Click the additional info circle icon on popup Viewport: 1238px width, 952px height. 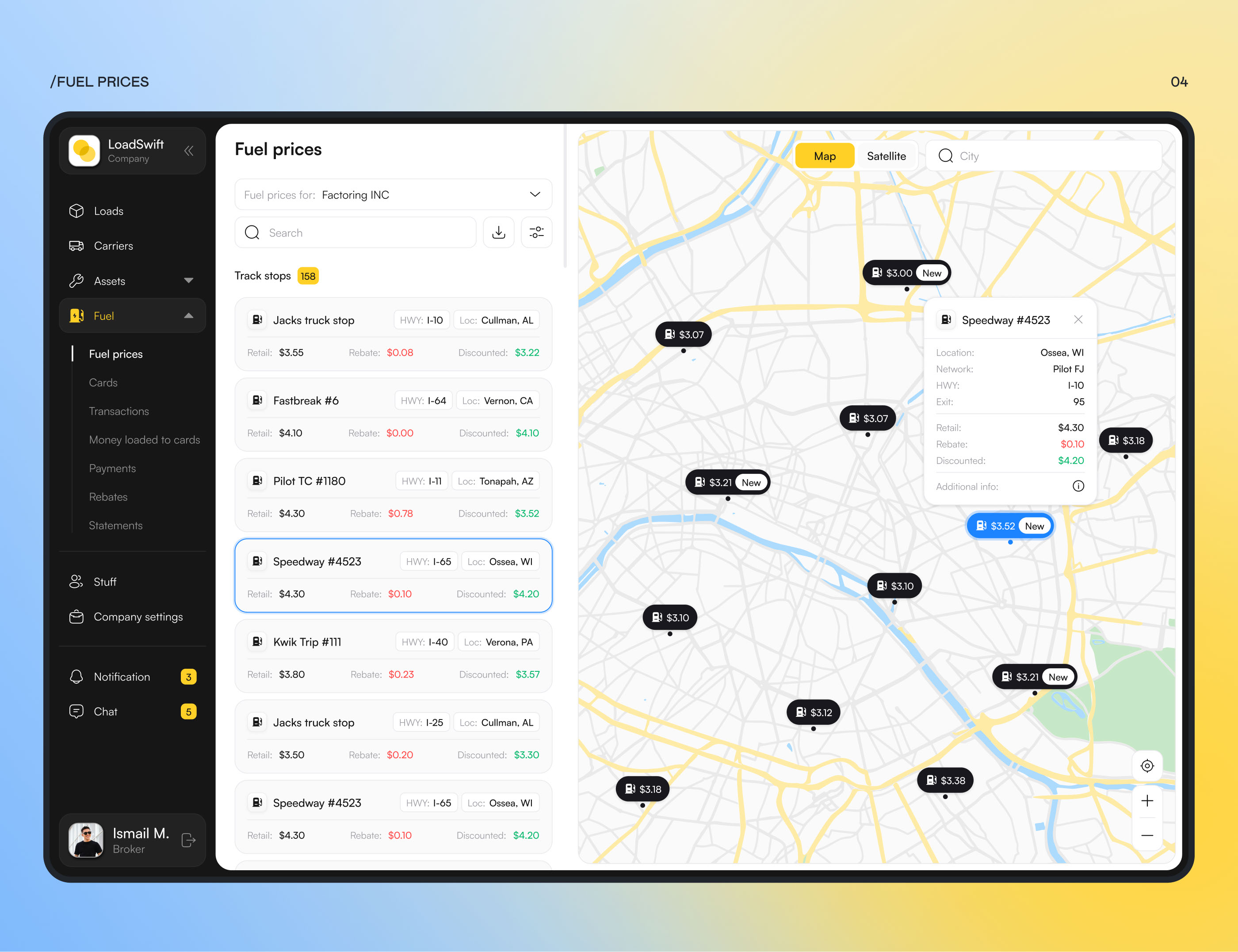coord(1078,486)
